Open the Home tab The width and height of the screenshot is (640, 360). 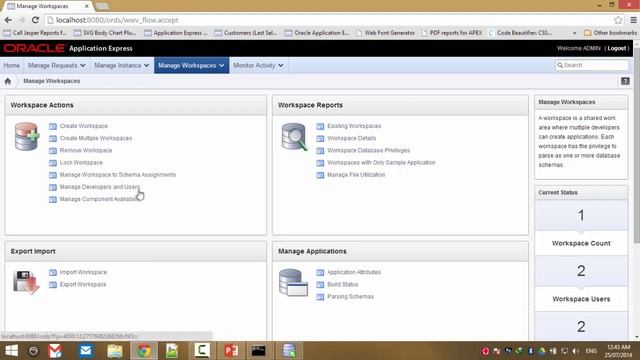[11, 65]
